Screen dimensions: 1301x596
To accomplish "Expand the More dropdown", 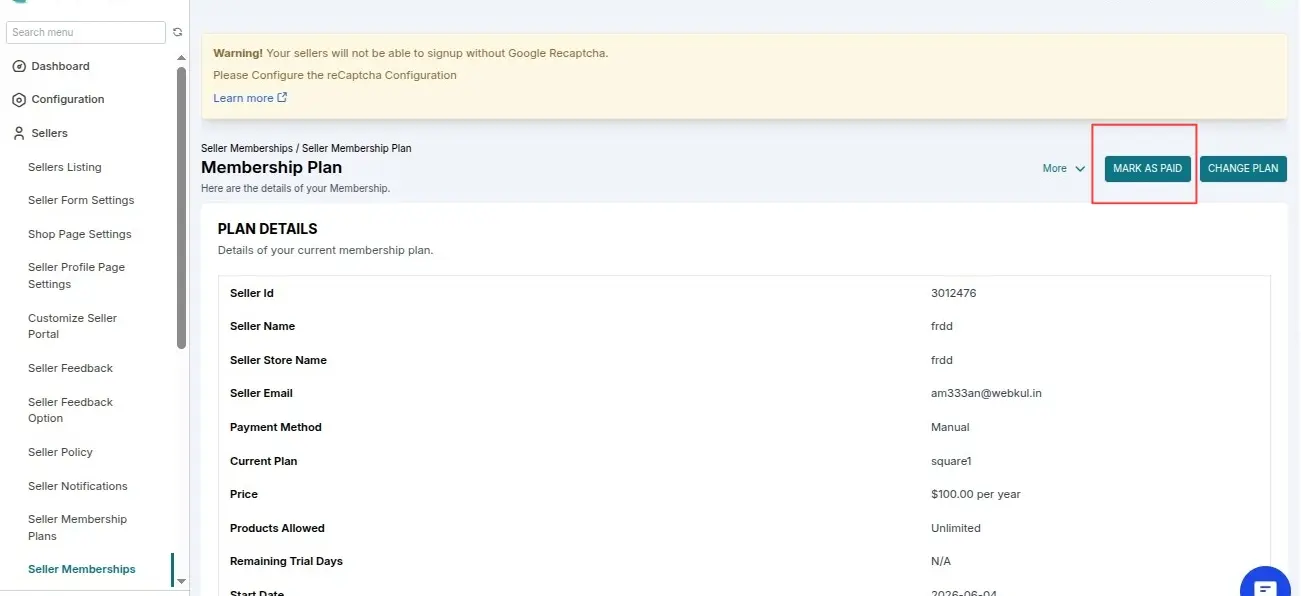I will click(1064, 169).
